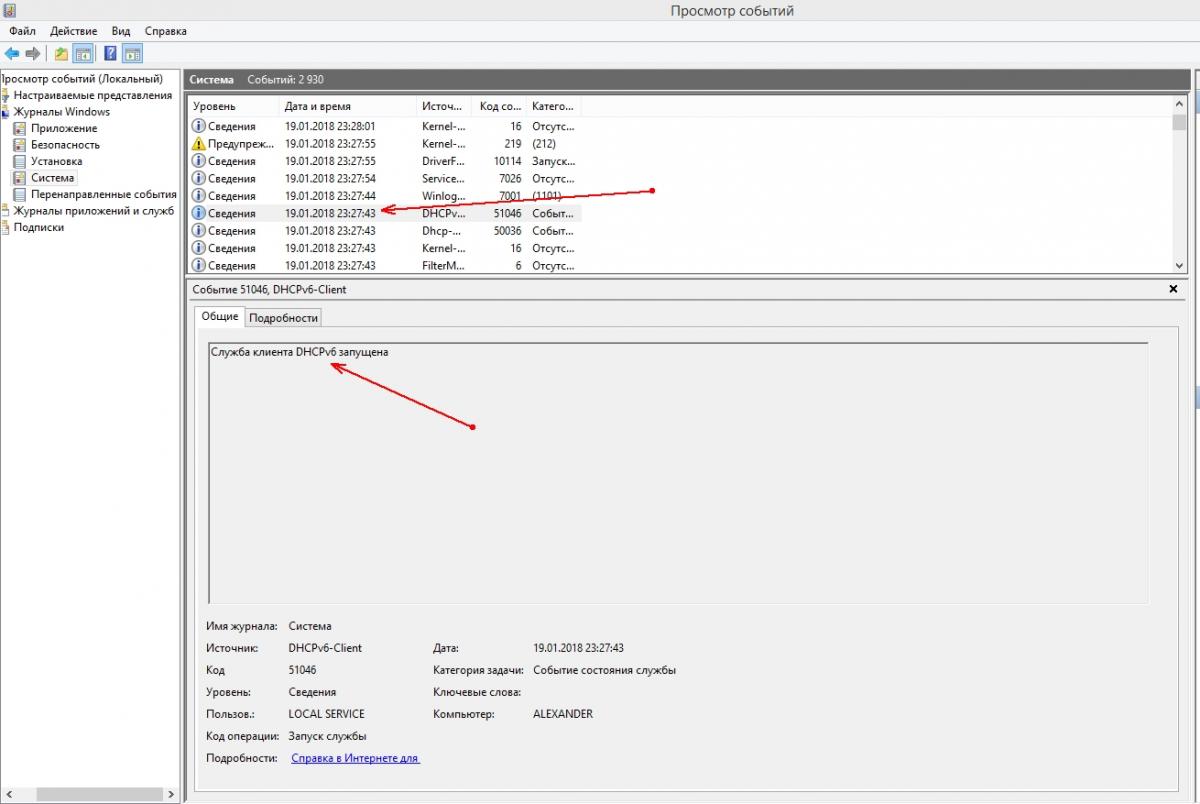Image resolution: width=1200 pixels, height=804 pixels.
Task: Expand Настраиваемые представления node
Action: point(5,96)
